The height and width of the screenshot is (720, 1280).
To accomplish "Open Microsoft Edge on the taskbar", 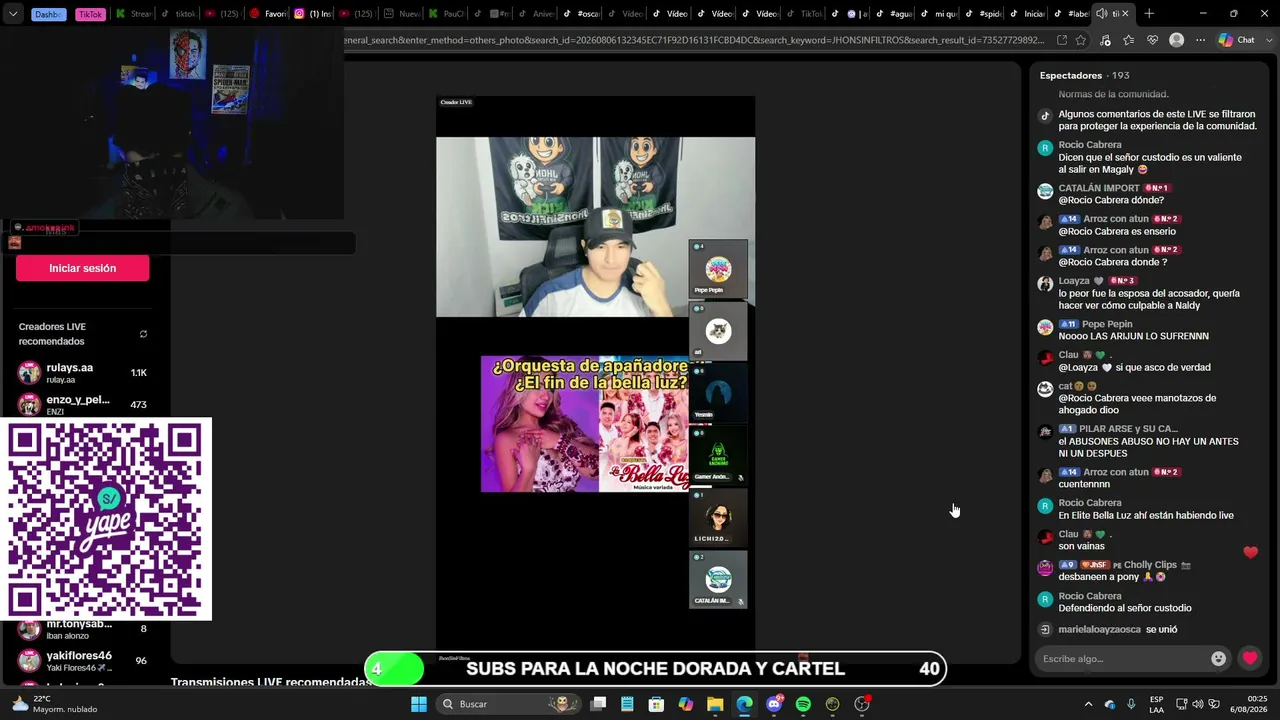I will pyautogui.click(x=744, y=704).
